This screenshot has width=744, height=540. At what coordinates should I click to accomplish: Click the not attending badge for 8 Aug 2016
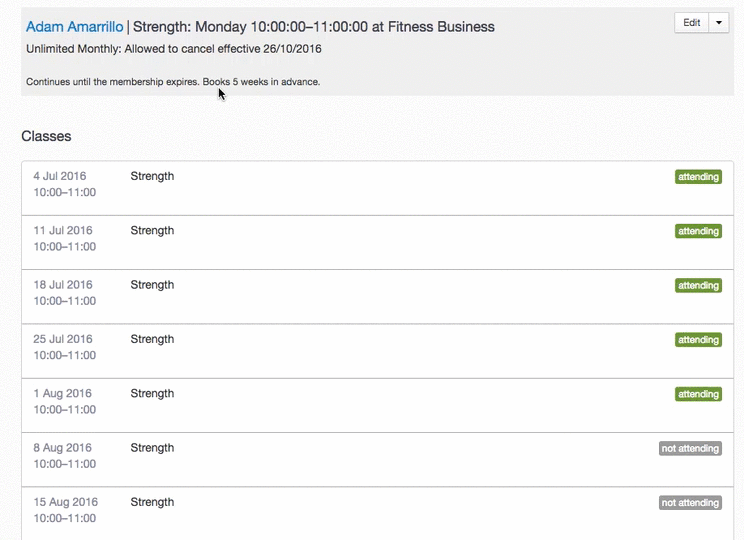pos(690,449)
